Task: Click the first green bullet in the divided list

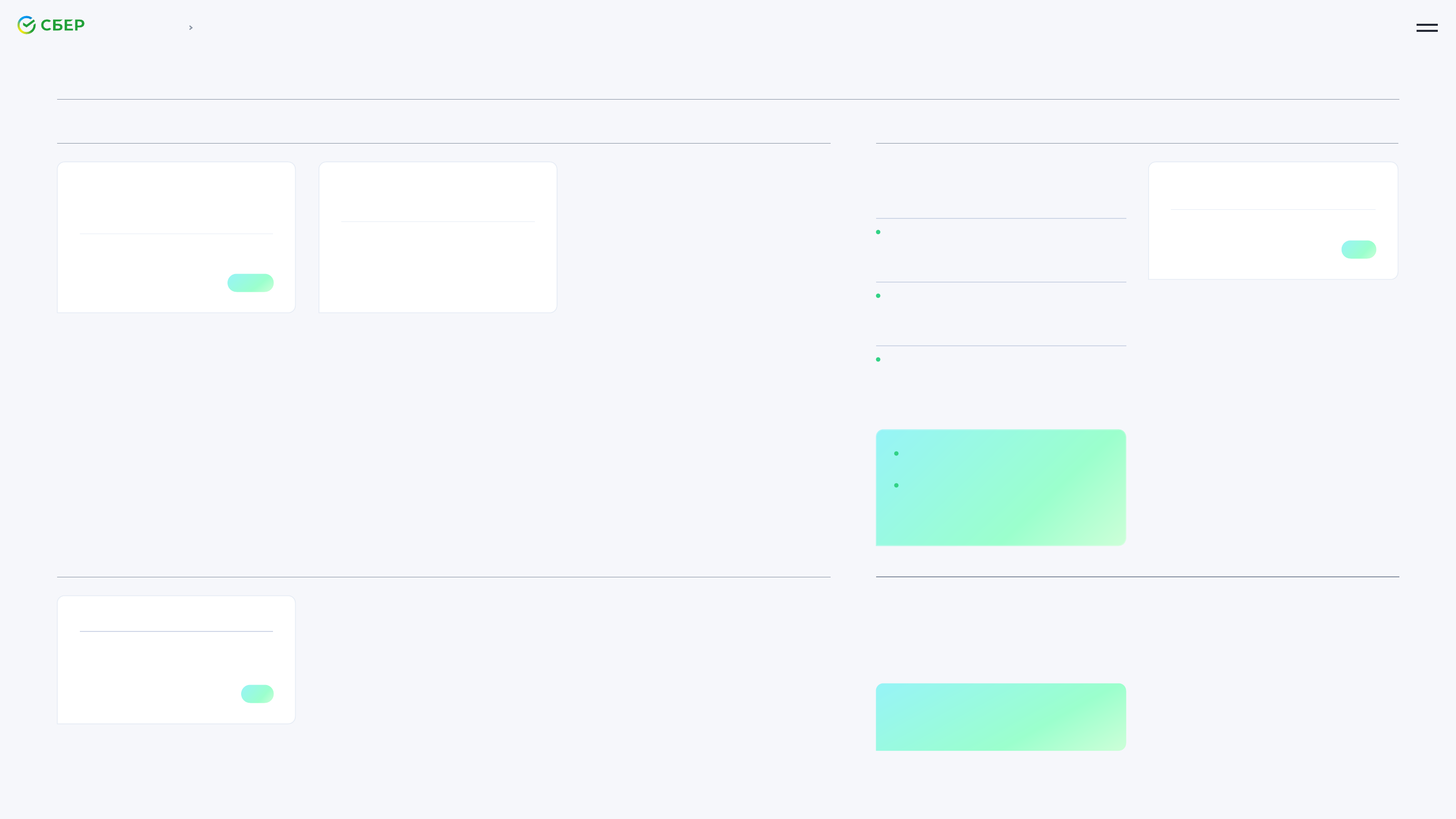Action: 878,232
